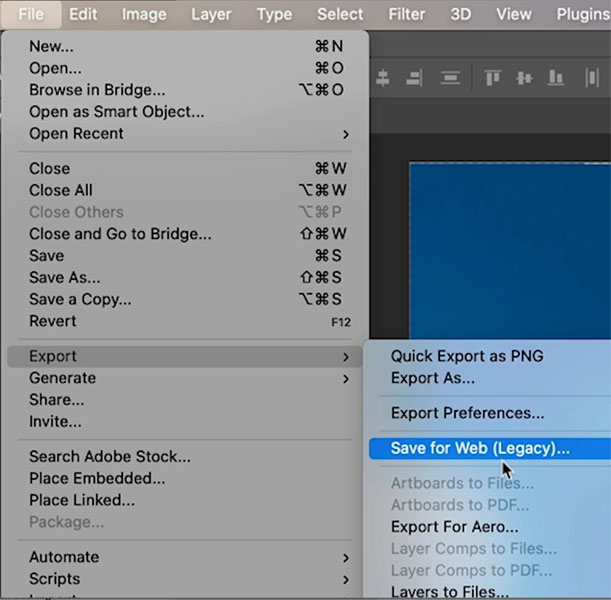Select Browse in Bridge...
This screenshot has width=611, height=600.
tap(185, 90)
